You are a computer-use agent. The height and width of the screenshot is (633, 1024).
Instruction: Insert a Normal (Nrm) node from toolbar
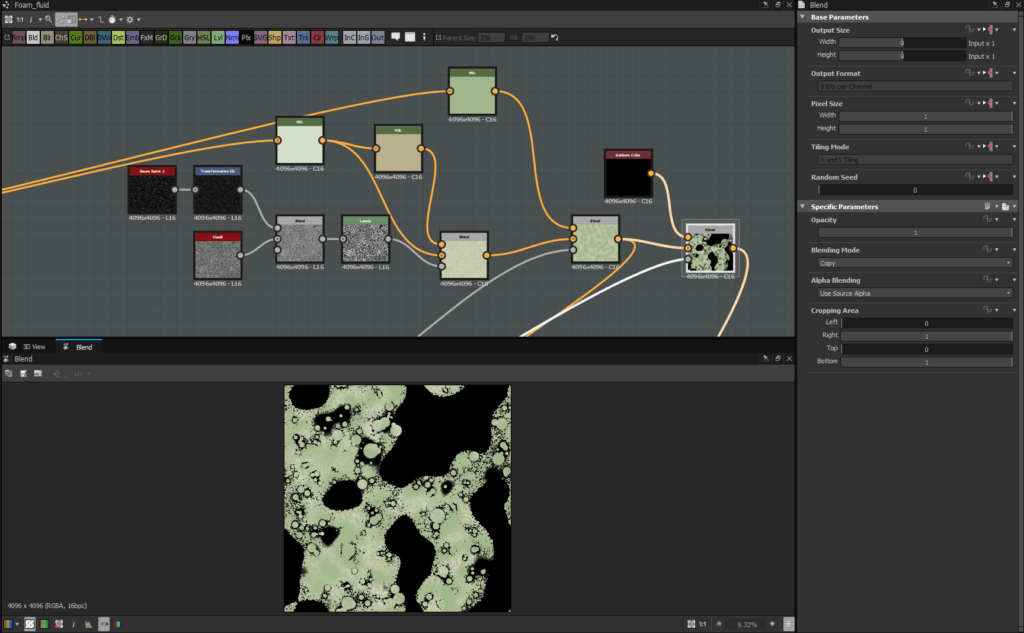coord(232,38)
